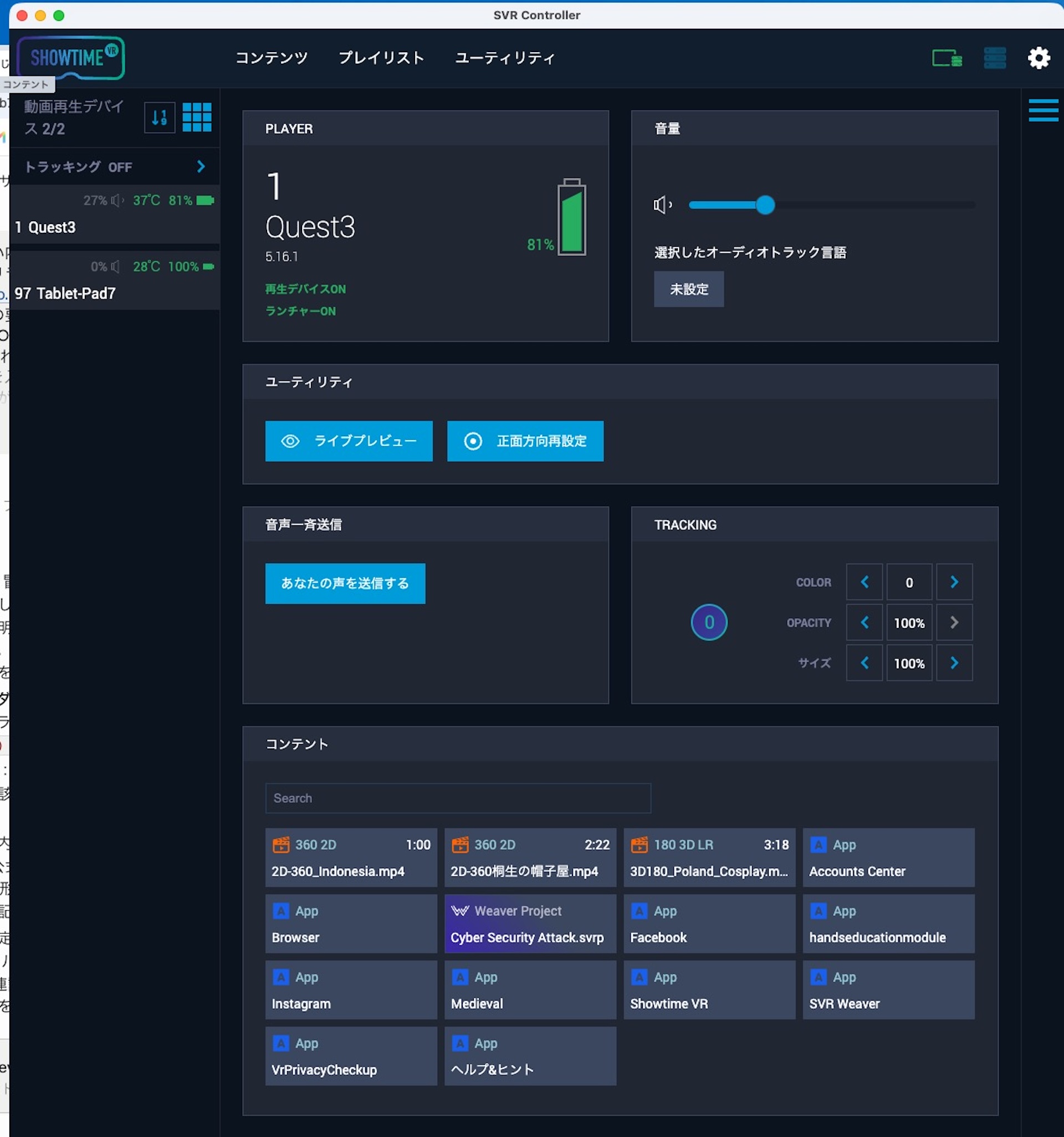This screenshot has width=1064, height=1137.
Task: Click the ライブプレビュー button
Action: pos(349,441)
